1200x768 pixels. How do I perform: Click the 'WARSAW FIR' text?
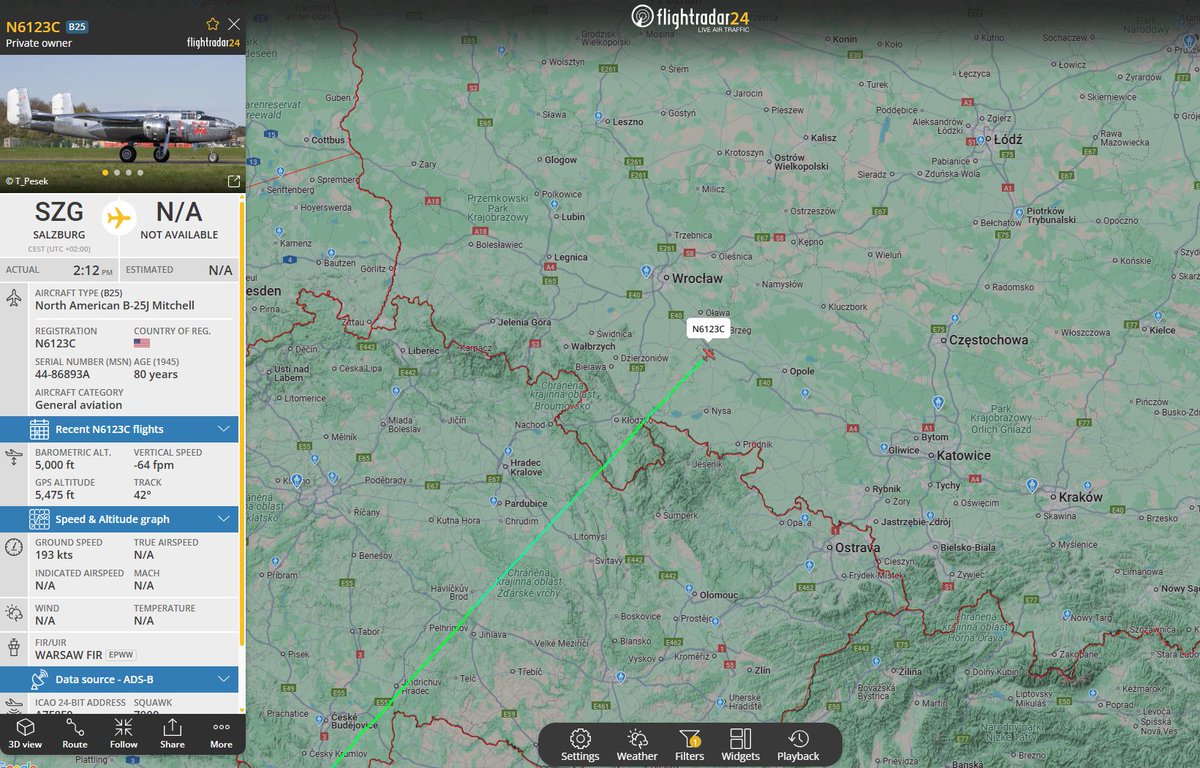pyautogui.click(x=68, y=655)
